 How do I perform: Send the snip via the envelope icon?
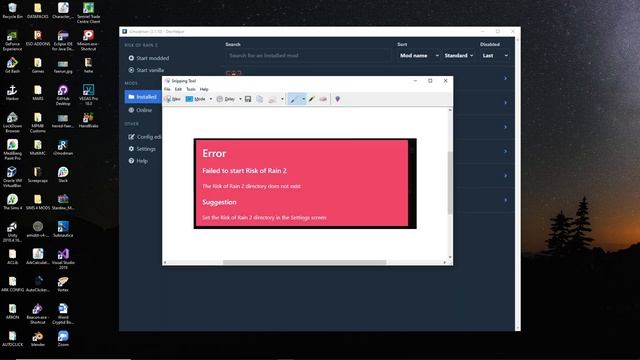coord(272,99)
